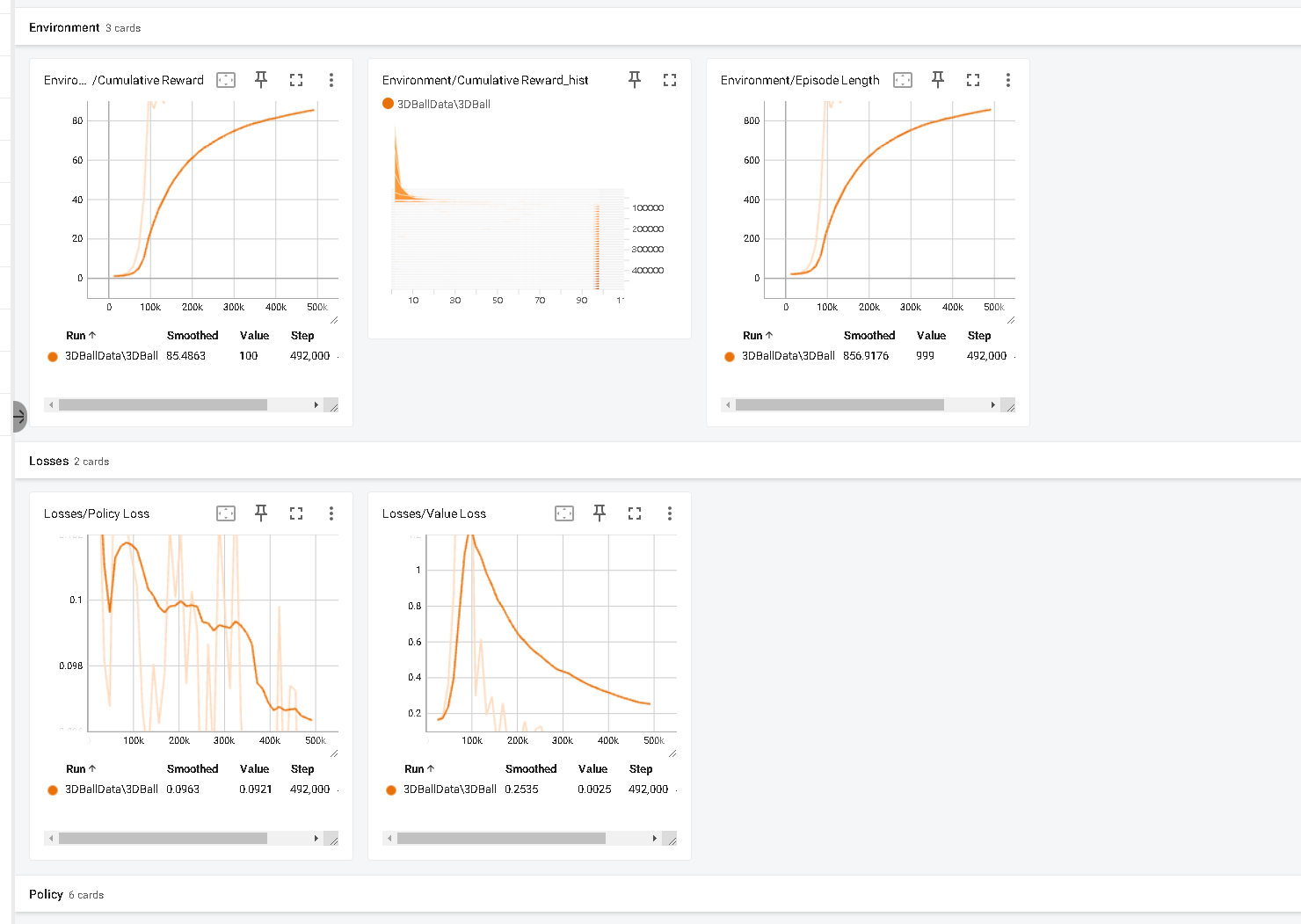The image size is (1301, 924).
Task: Click value 999 in Episode Length table
Action: 925,356
